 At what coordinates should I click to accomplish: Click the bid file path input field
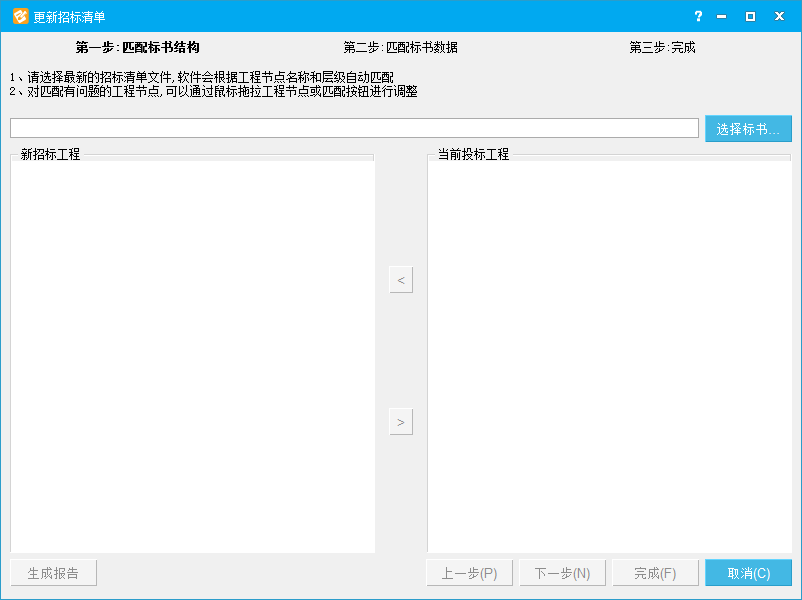pos(354,128)
